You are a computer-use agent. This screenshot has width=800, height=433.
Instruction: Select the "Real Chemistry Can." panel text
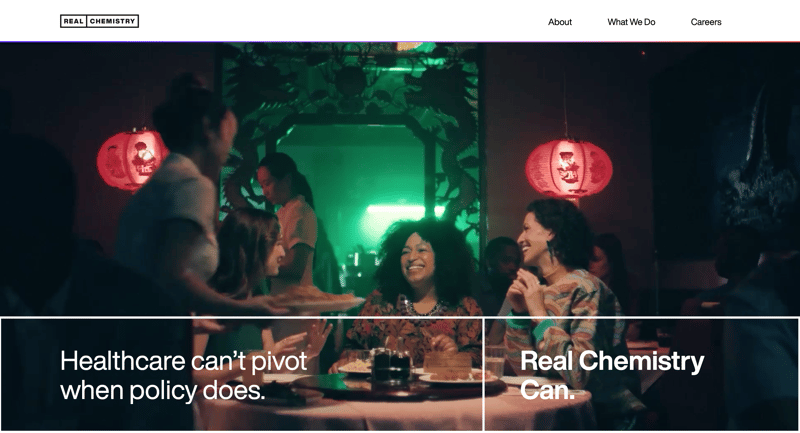(612, 375)
